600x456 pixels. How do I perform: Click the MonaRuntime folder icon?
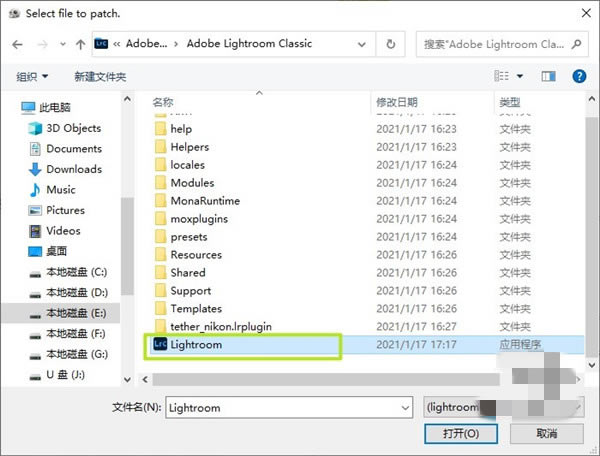tap(160, 200)
